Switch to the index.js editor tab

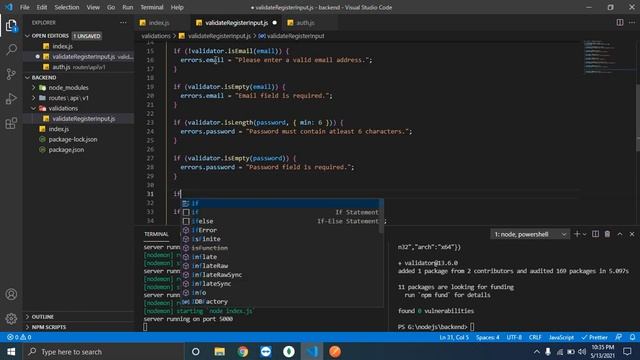click(159, 23)
